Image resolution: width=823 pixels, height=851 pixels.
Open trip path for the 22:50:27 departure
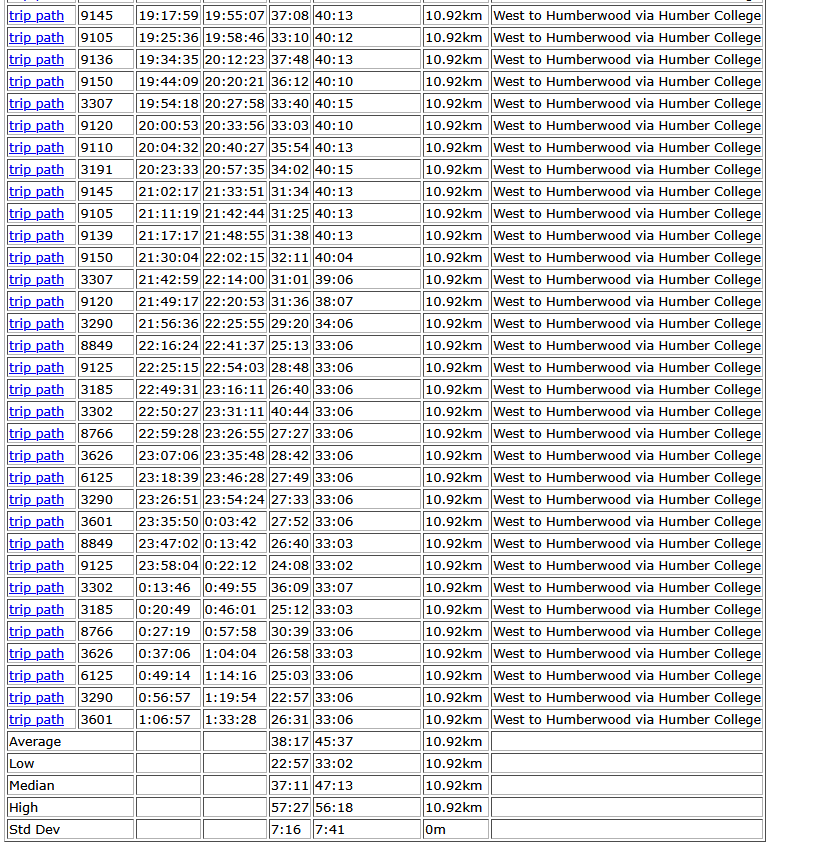[x=36, y=412]
